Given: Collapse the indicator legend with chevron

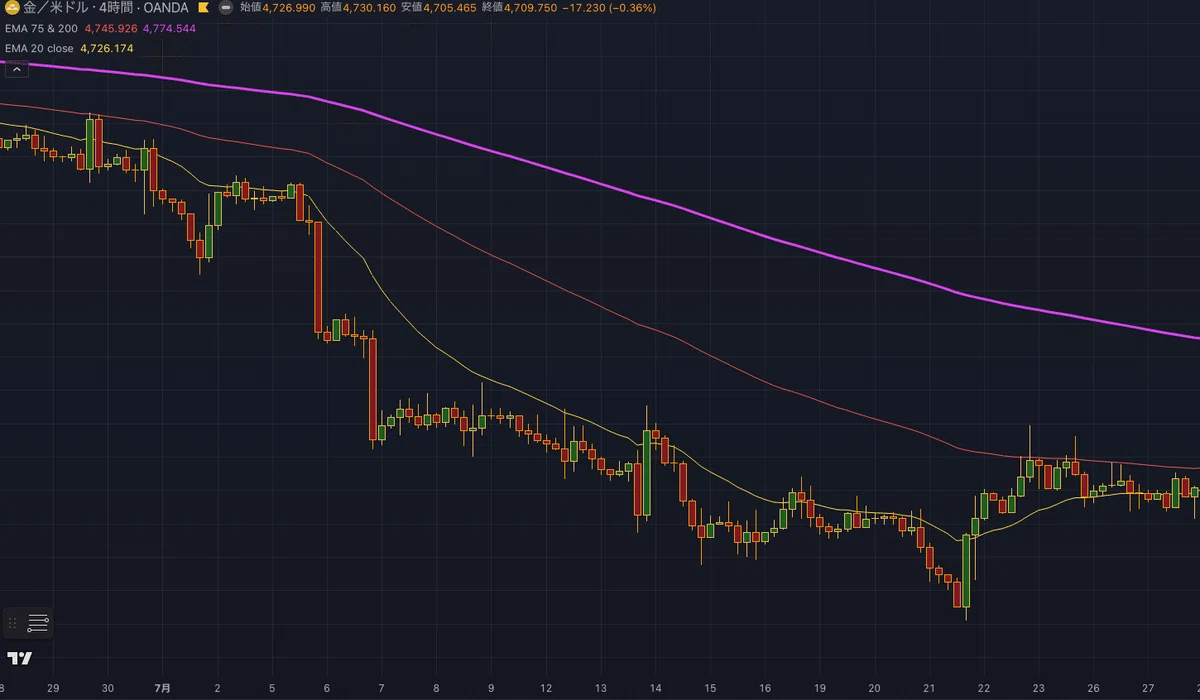Looking at the screenshot, I should coord(16,68).
